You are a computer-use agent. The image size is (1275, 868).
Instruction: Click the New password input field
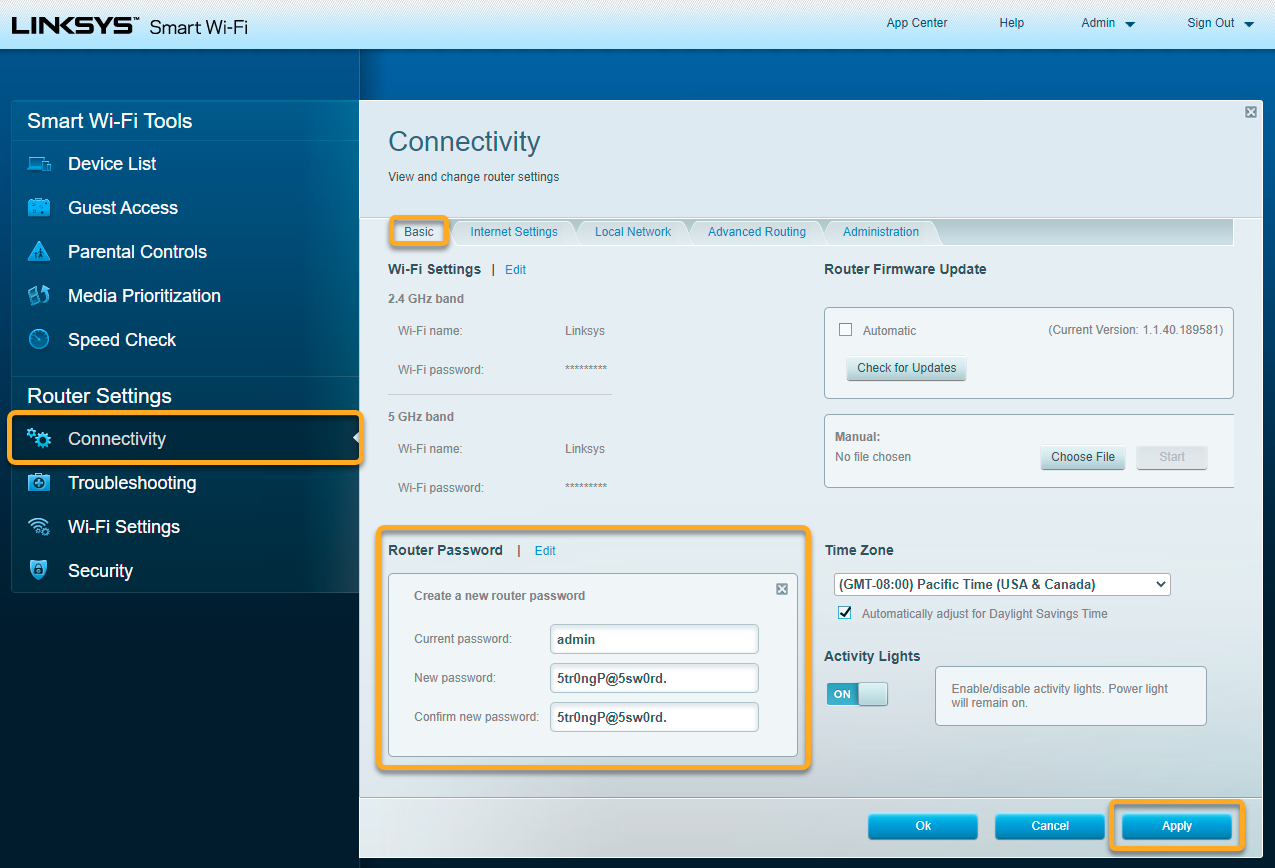coord(654,678)
